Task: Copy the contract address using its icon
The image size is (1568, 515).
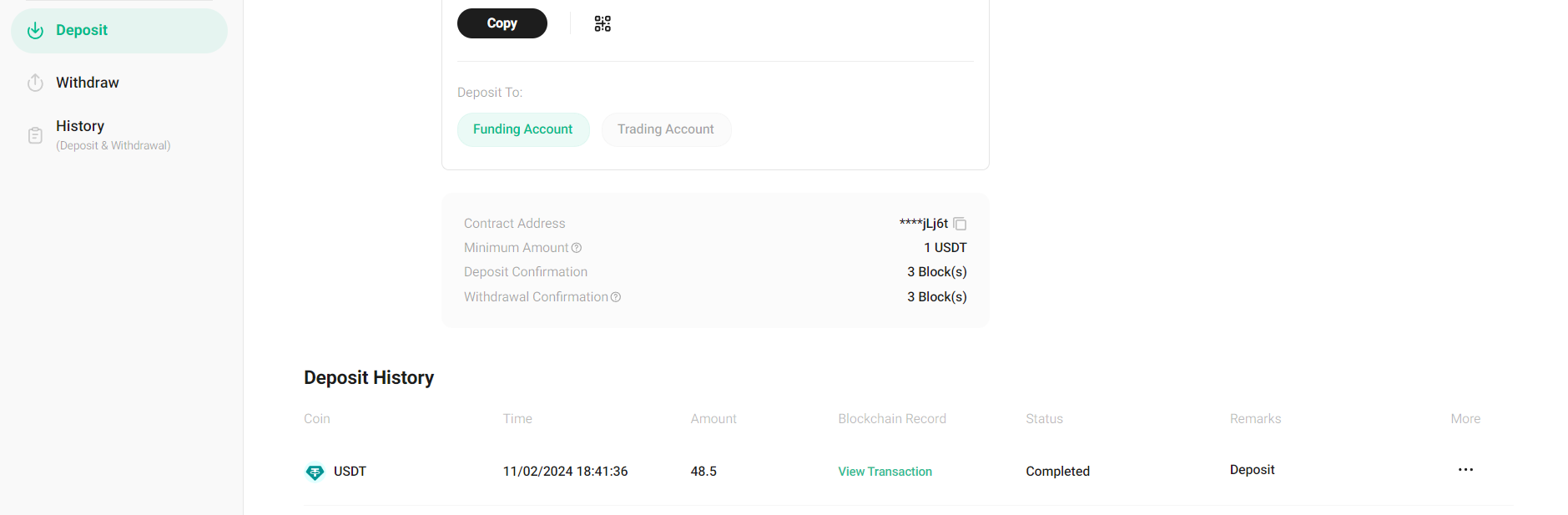Action: pyautogui.click(x=960, y=224)
